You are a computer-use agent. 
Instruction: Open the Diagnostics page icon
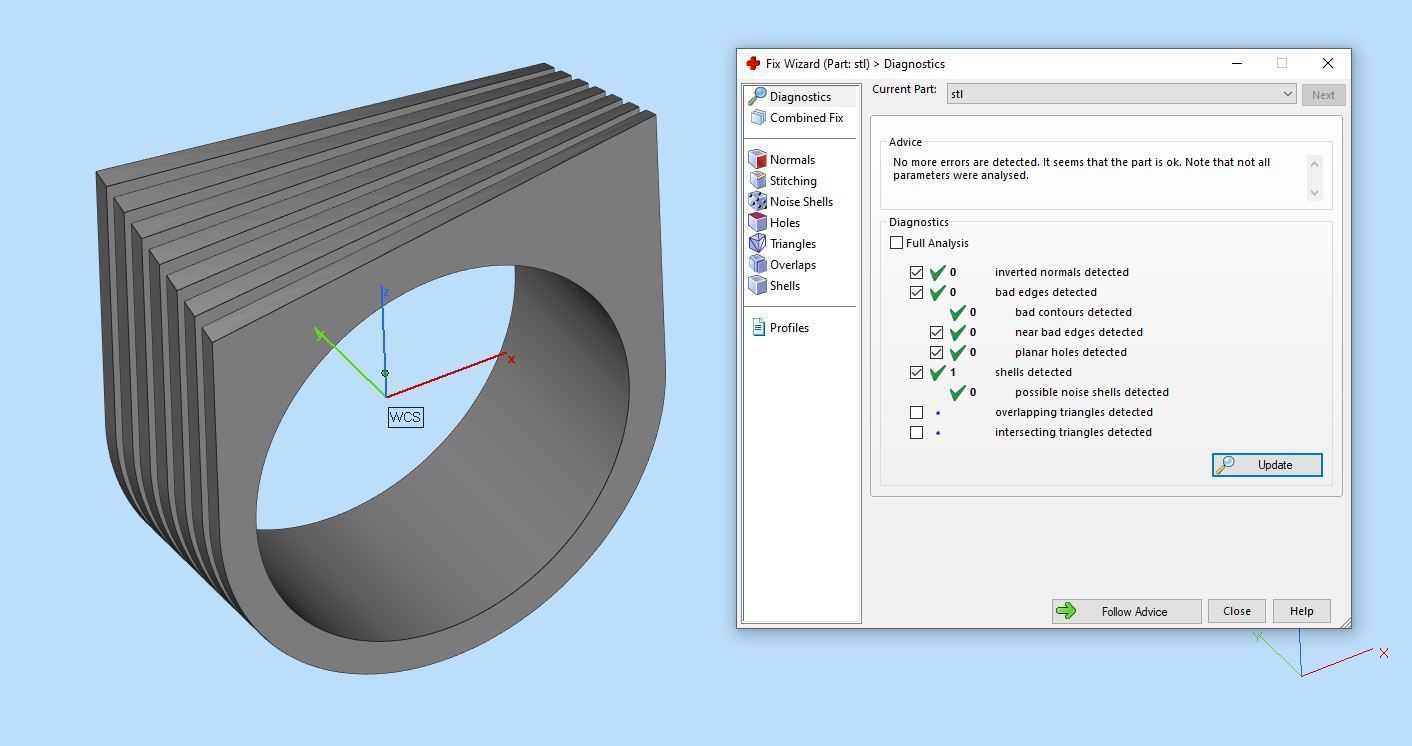point(758,96)
